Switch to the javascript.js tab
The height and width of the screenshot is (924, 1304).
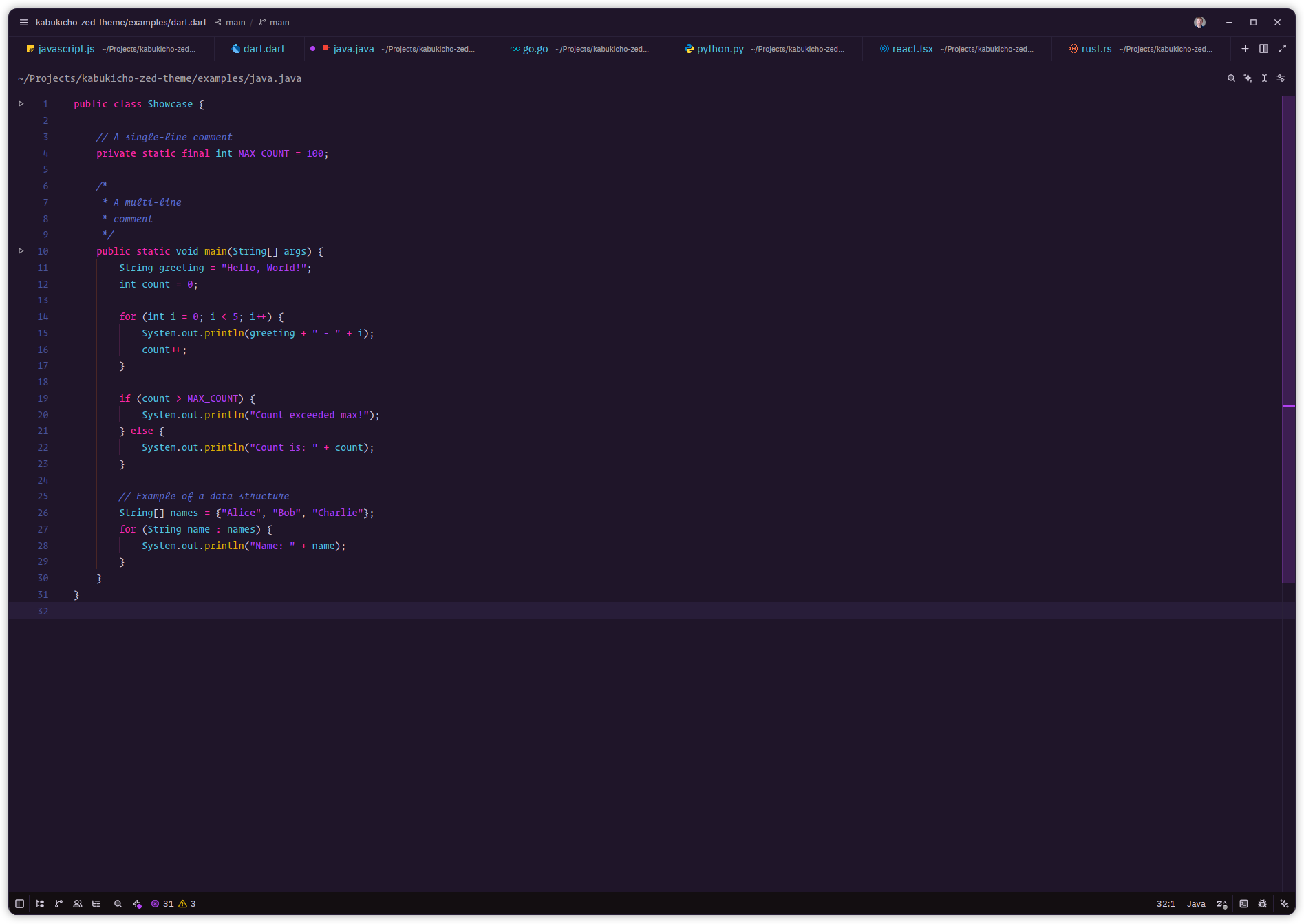(111, 49)
